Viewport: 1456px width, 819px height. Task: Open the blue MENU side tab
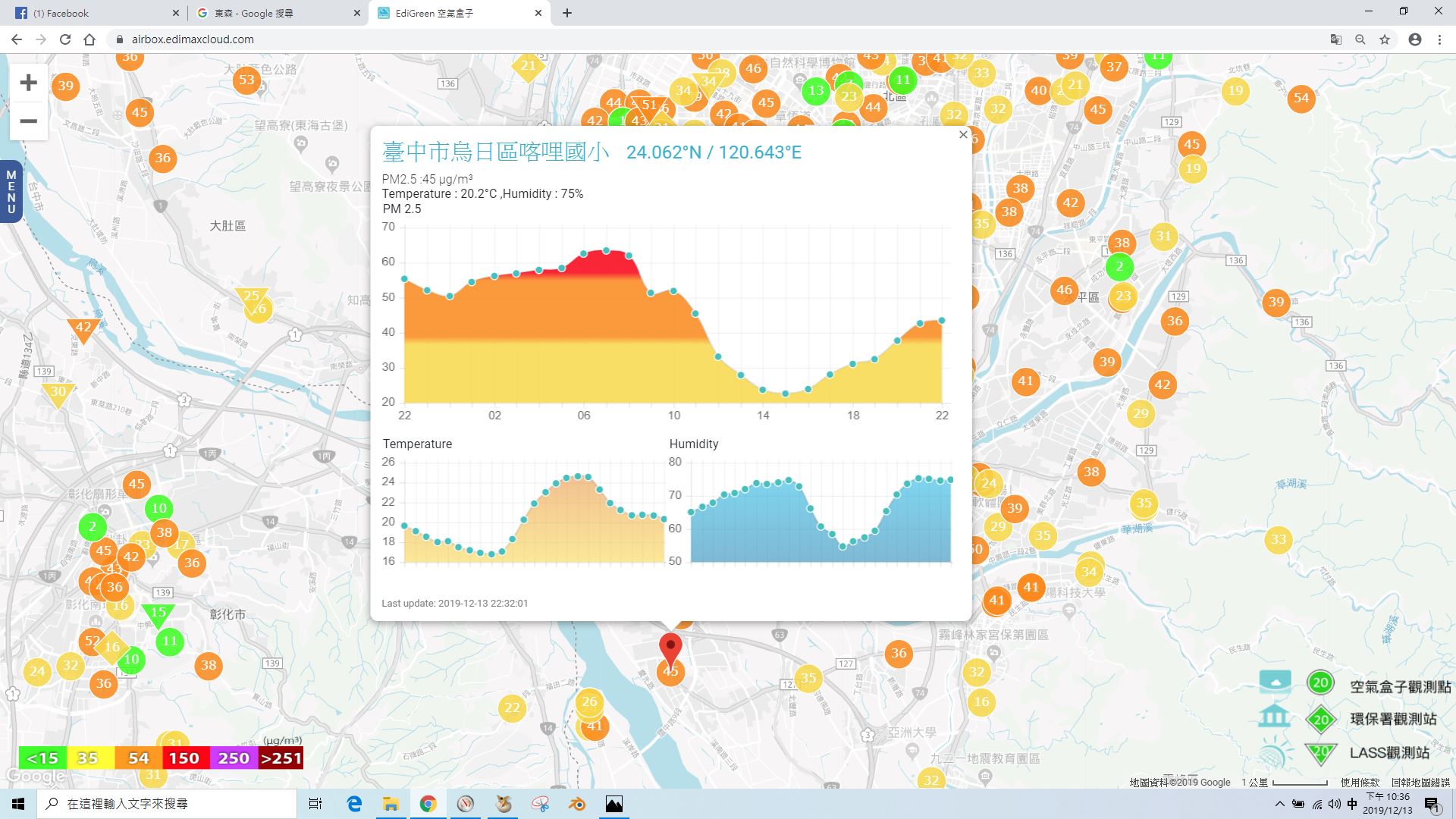(x=11, y=192)
